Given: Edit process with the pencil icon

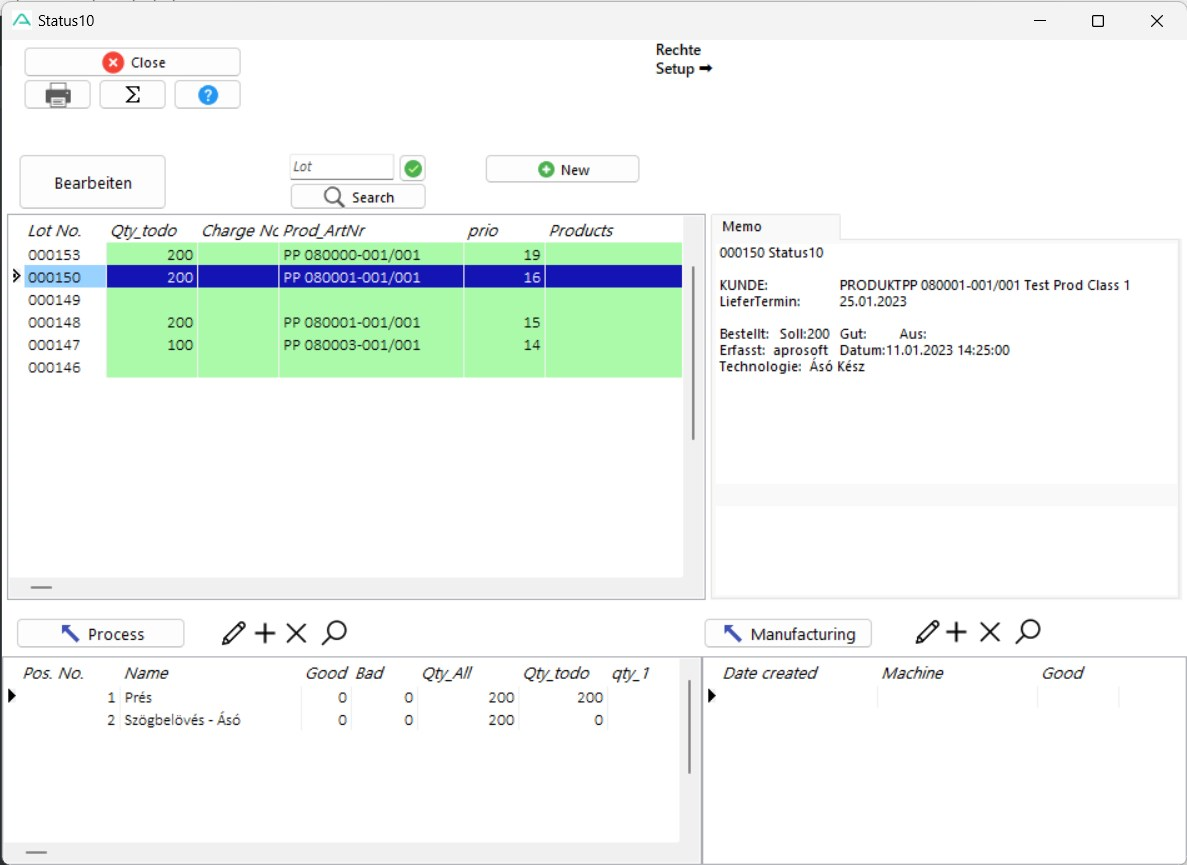Looking at the screenshot, I should pyautogui.click(x=234, y=633).
